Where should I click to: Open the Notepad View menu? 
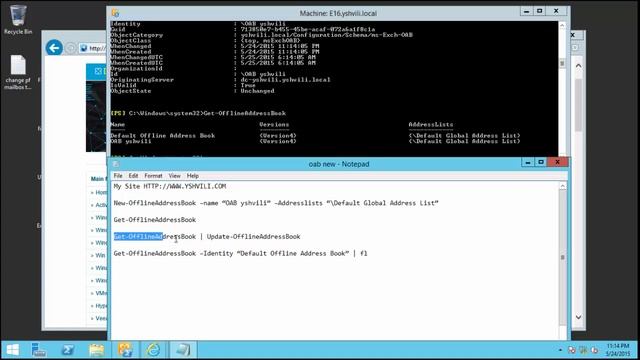click(175, 176)
